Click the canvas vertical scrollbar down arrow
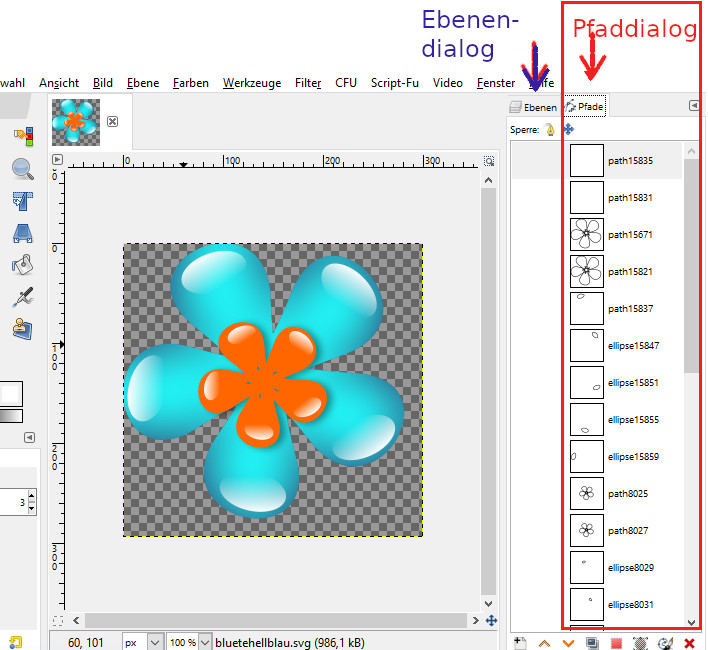Viewport: 708px width, 650px height. (x=489, y=604)
